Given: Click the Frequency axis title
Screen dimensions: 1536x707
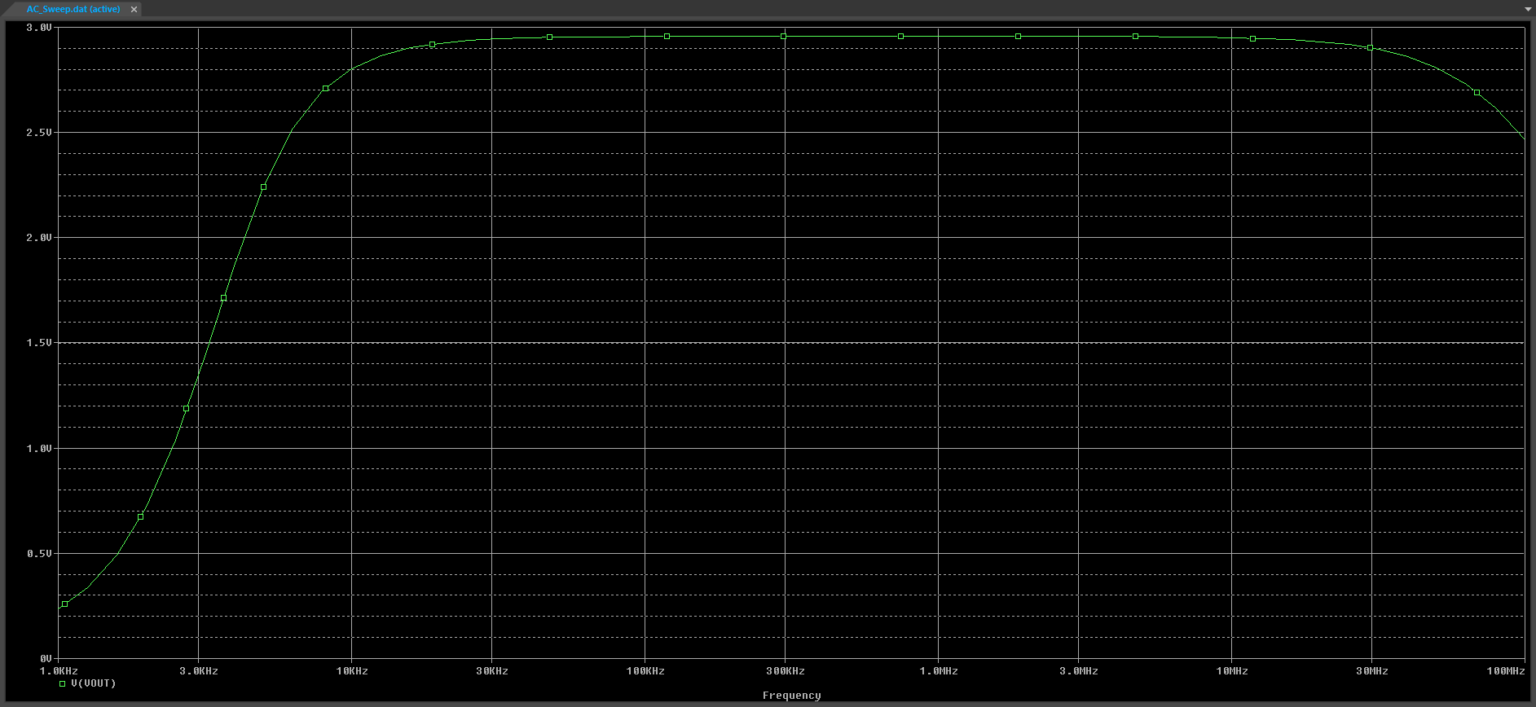Looking at the screenshot, I should (x=791, y=695).
